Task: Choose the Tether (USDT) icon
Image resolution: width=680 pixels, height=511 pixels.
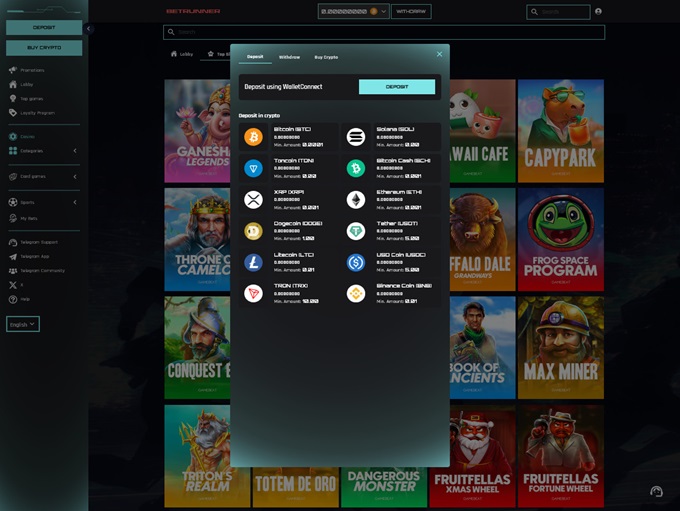Action: (x=356, y=231)
